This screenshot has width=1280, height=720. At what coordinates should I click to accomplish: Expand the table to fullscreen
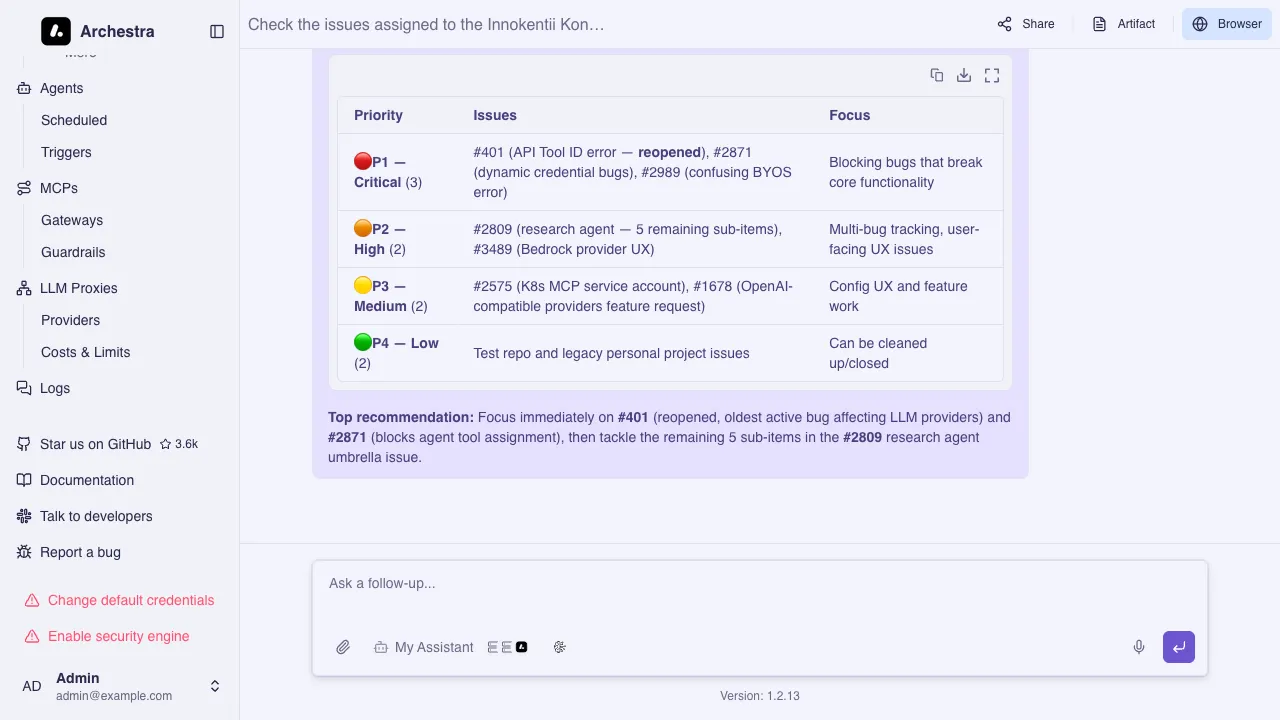click(992, 75)
